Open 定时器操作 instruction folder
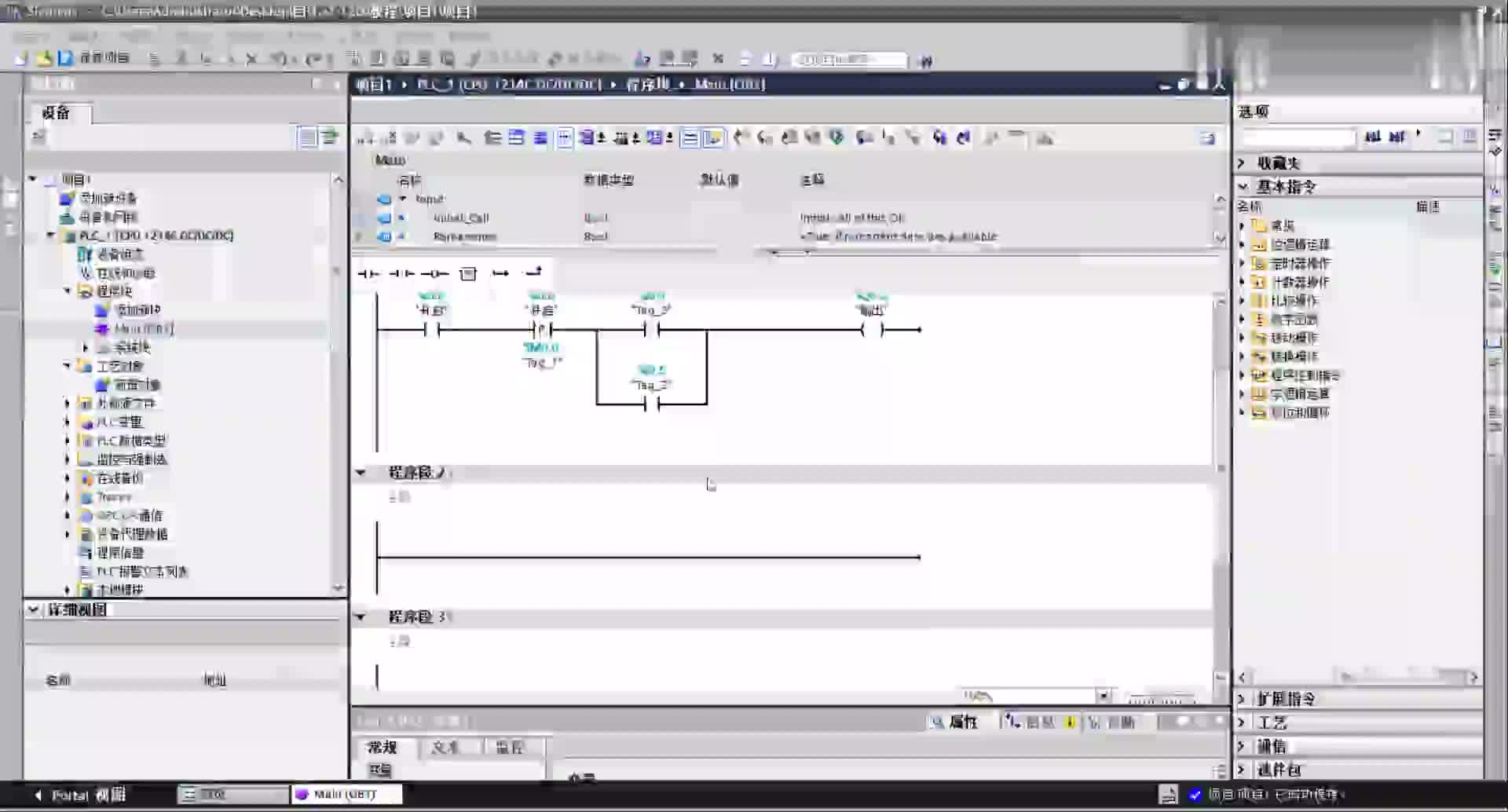Image resolution: width=1508 pixels, height=812 pixels. [x=1300, y=263]
